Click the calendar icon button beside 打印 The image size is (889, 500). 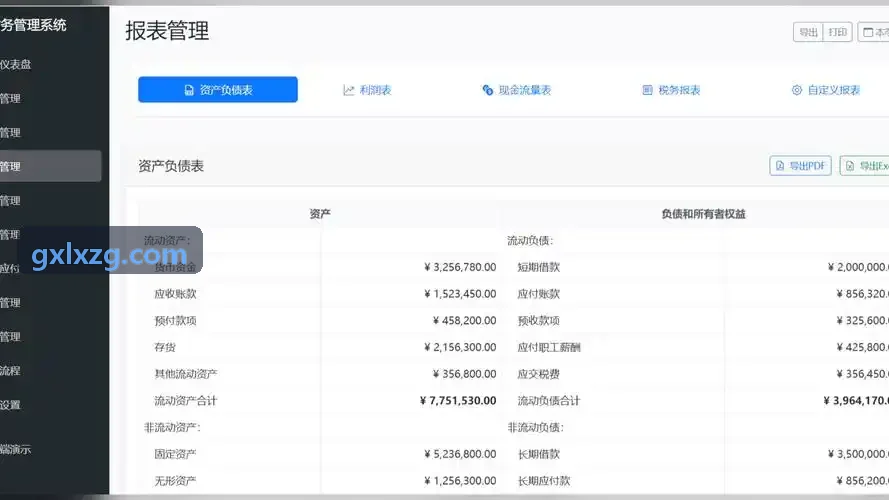click(x=874, y=32)
